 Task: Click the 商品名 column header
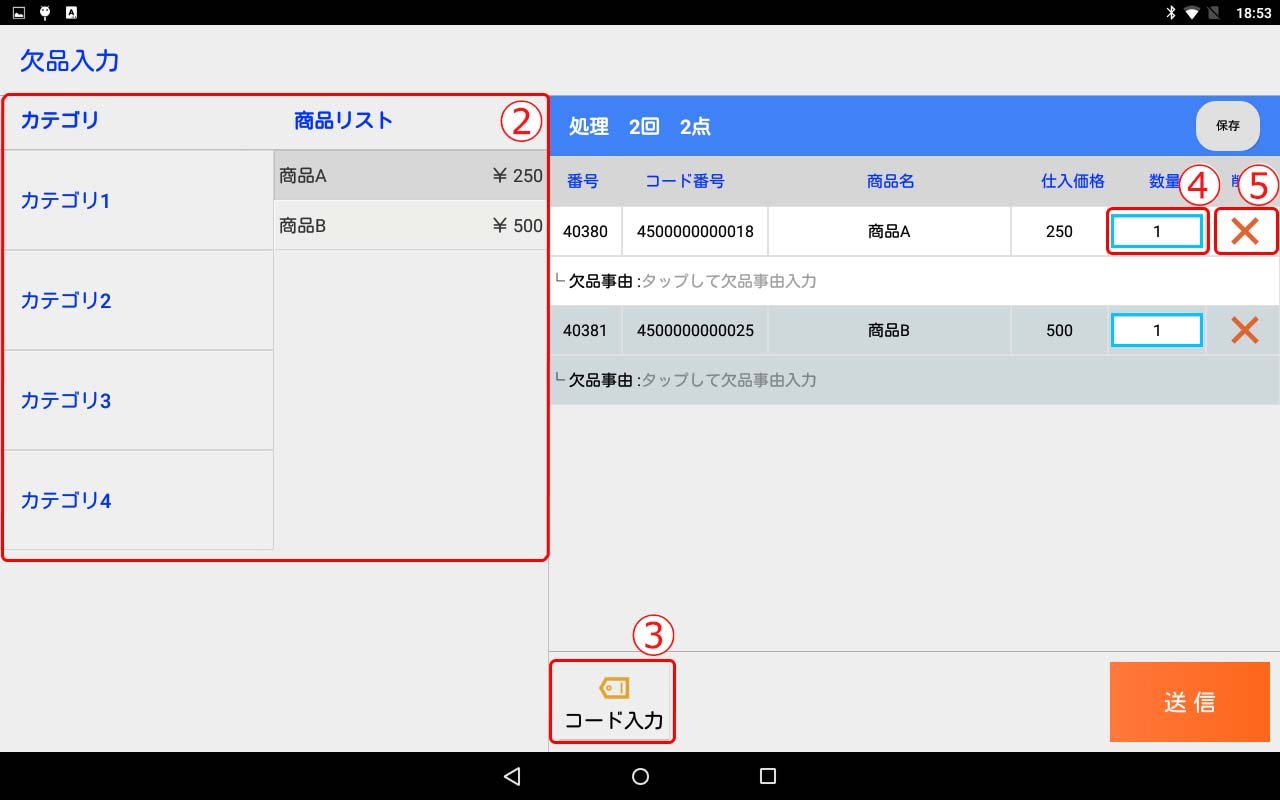[x=890, y=181]
